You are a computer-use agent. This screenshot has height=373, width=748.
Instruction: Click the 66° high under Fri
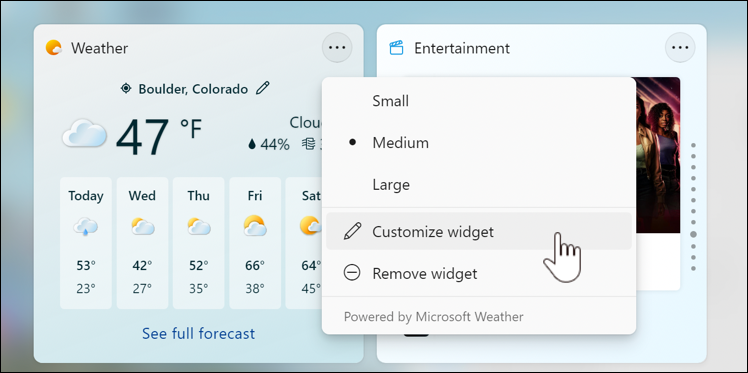255,266
